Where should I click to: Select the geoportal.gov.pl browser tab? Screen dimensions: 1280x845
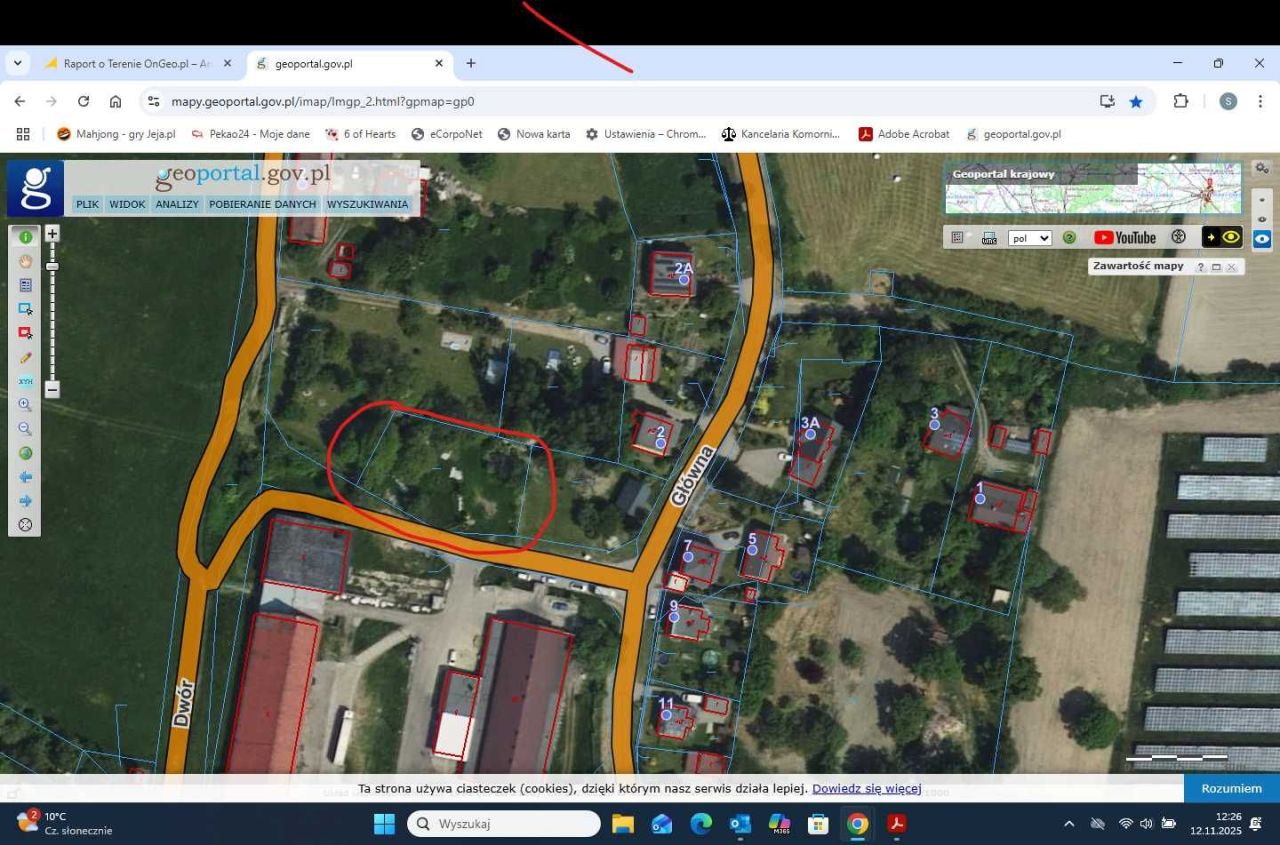click(349, 63)
